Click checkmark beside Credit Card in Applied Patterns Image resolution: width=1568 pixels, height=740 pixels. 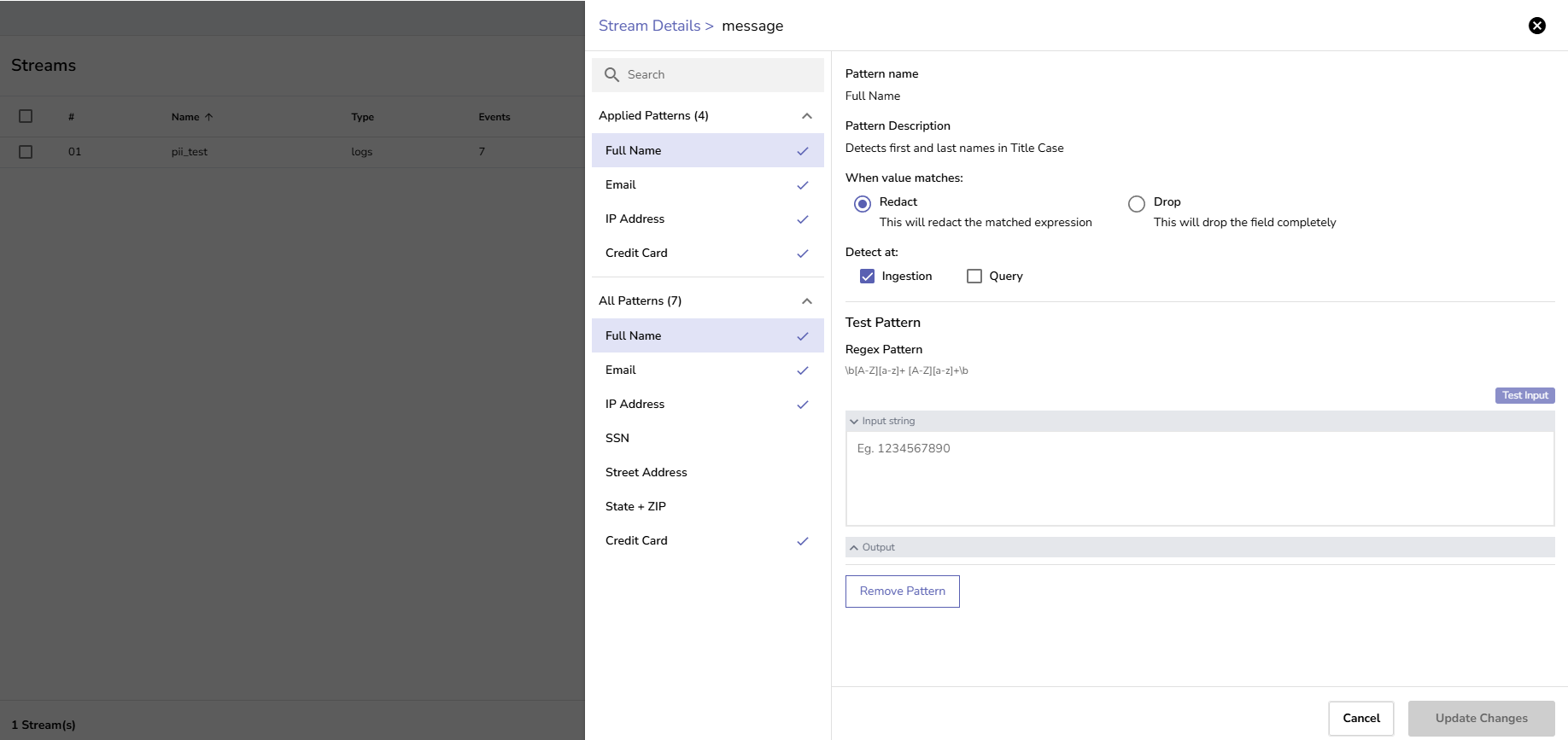802,253
